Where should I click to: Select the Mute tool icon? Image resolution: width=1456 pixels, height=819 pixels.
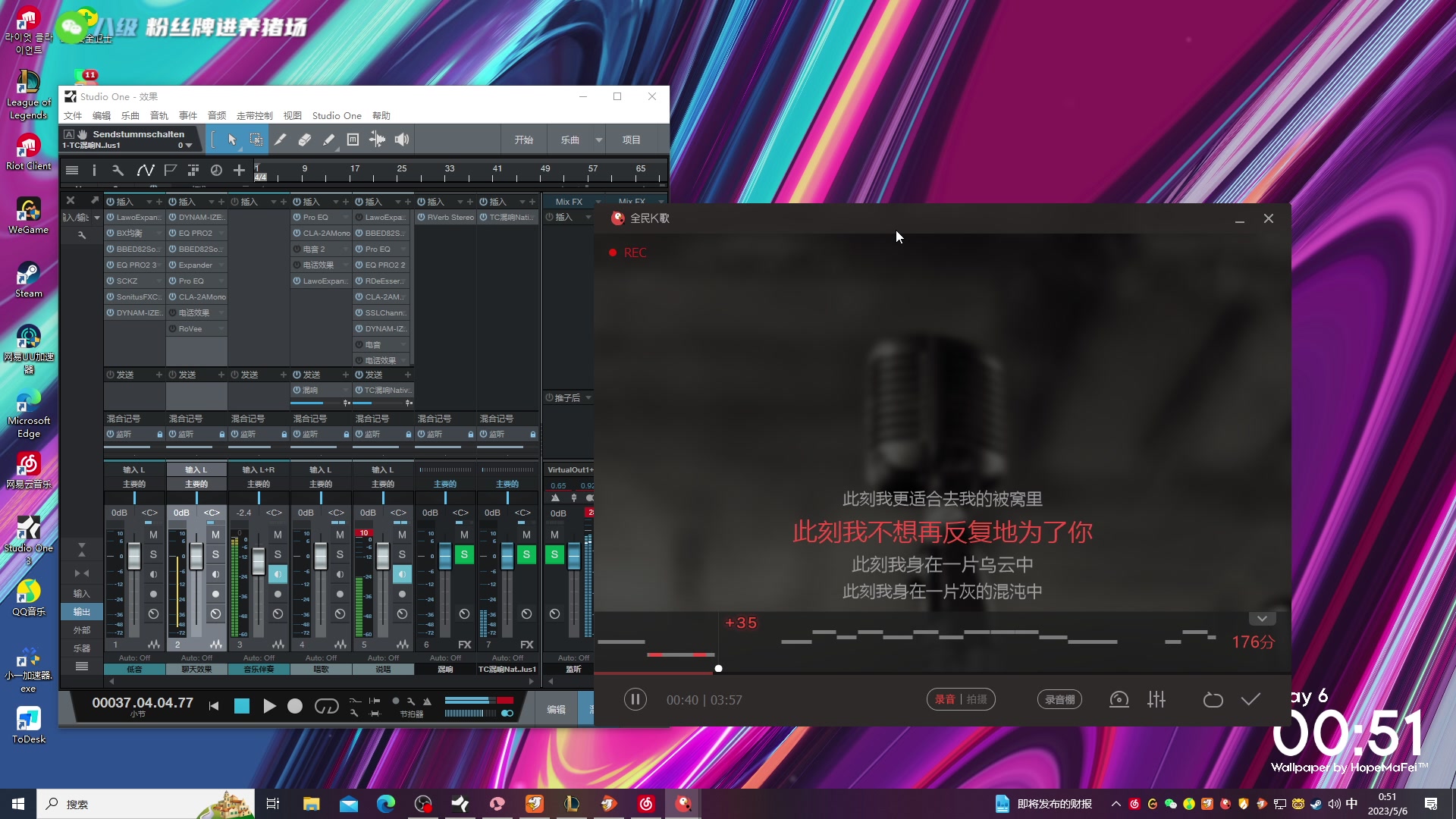point(353,140)
